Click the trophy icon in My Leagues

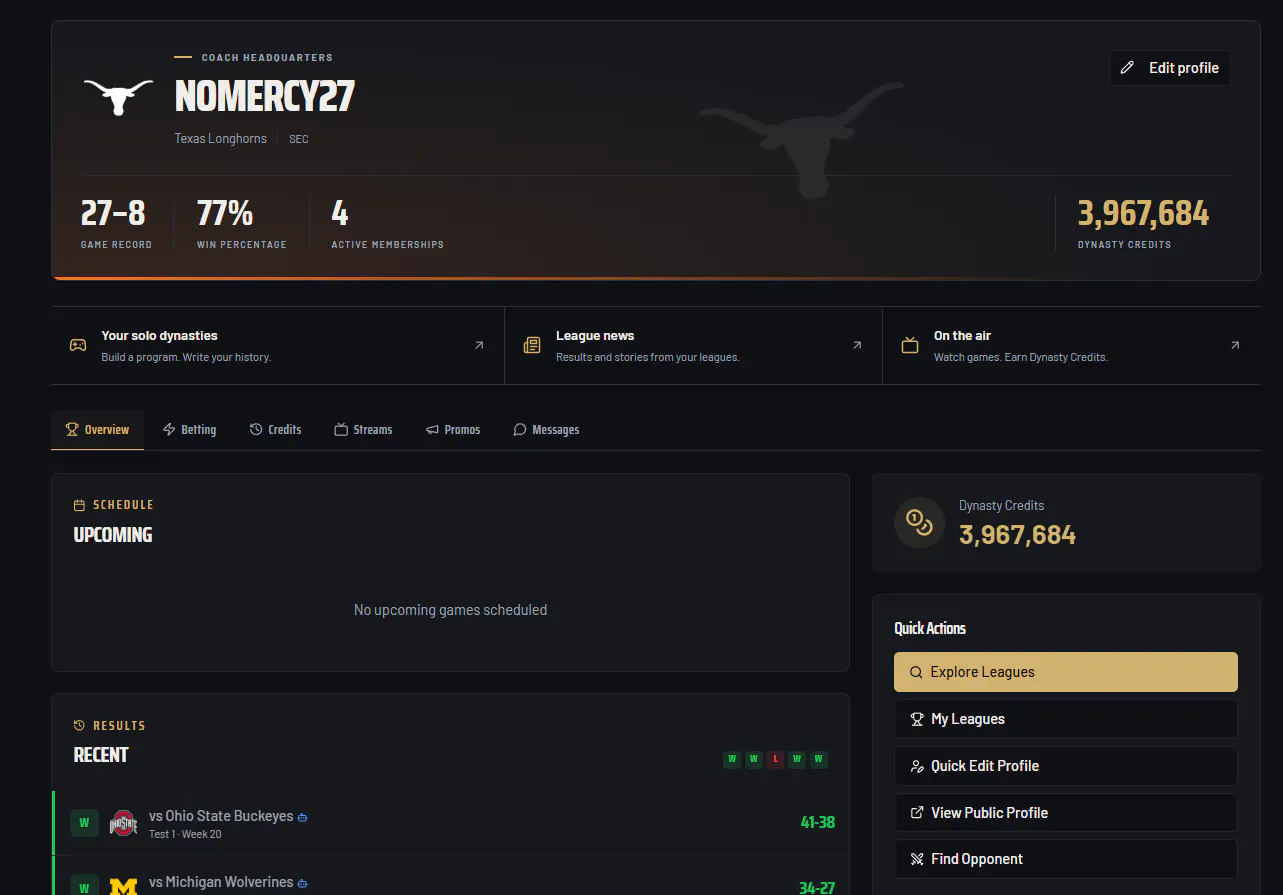point(916,719)
